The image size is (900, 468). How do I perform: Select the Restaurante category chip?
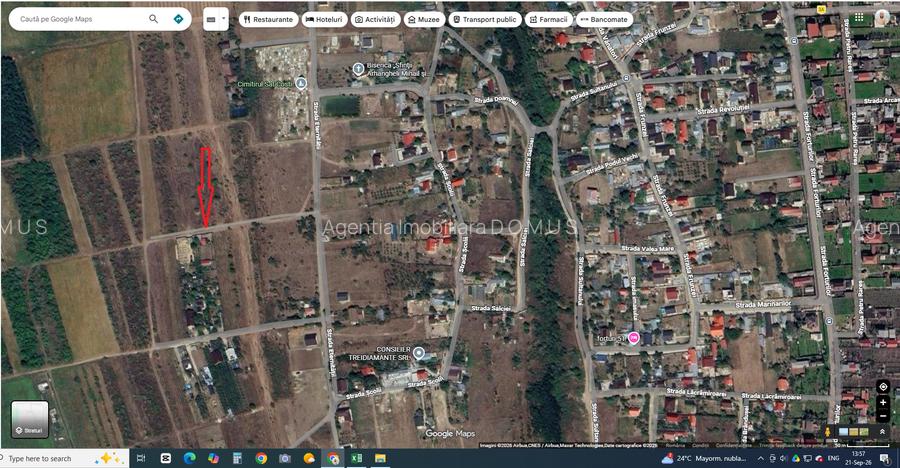(x=268, y=20)
